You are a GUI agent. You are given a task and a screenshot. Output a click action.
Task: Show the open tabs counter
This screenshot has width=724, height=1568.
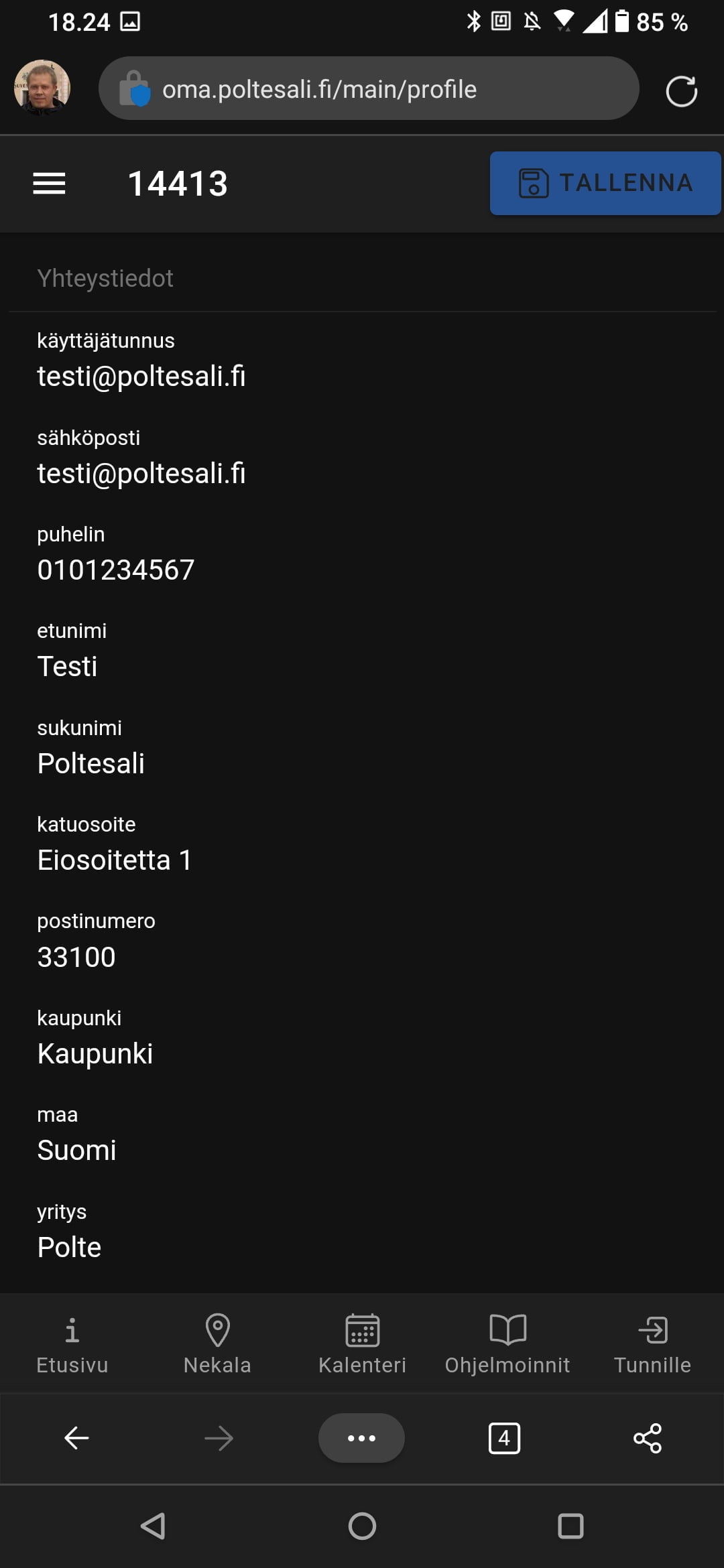tap(504, 1438)
